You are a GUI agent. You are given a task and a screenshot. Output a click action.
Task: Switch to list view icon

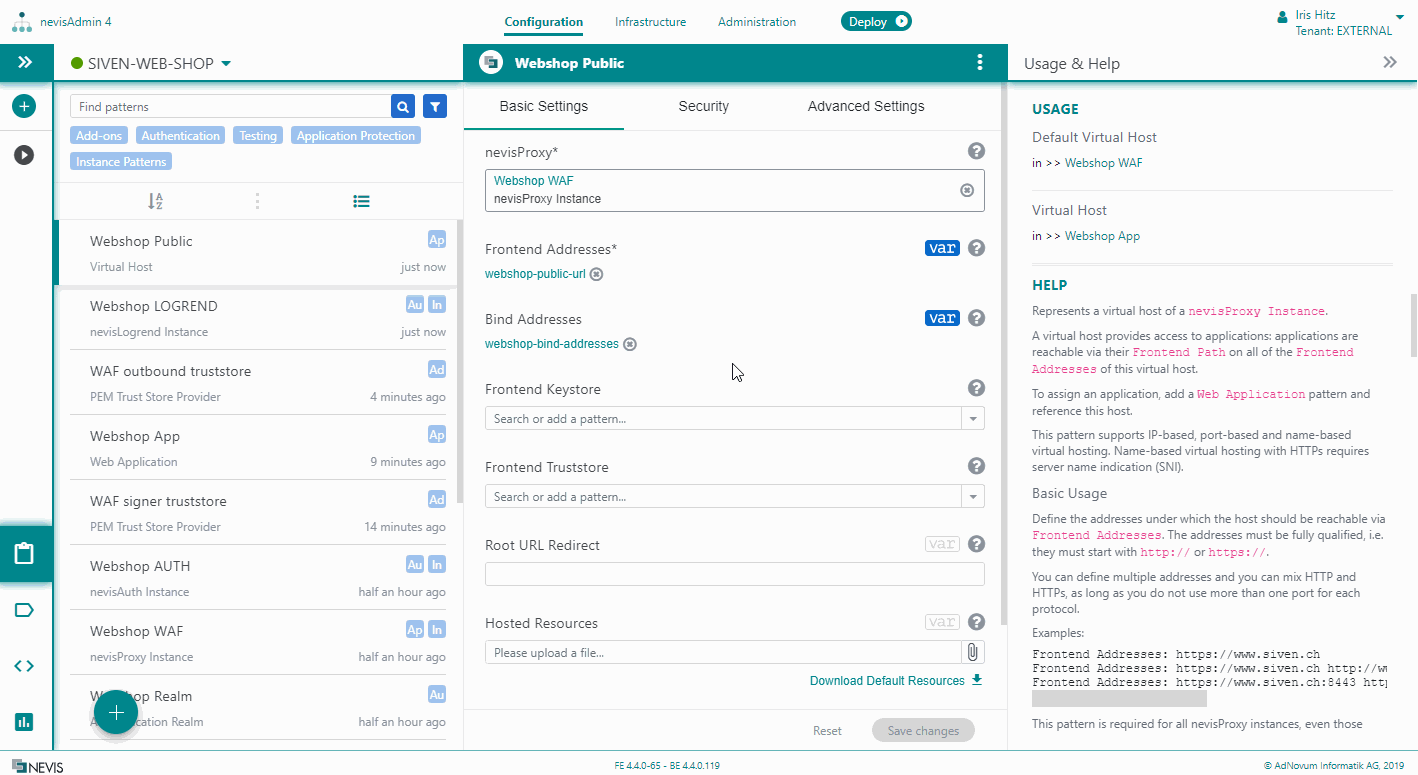click(361, 201)
